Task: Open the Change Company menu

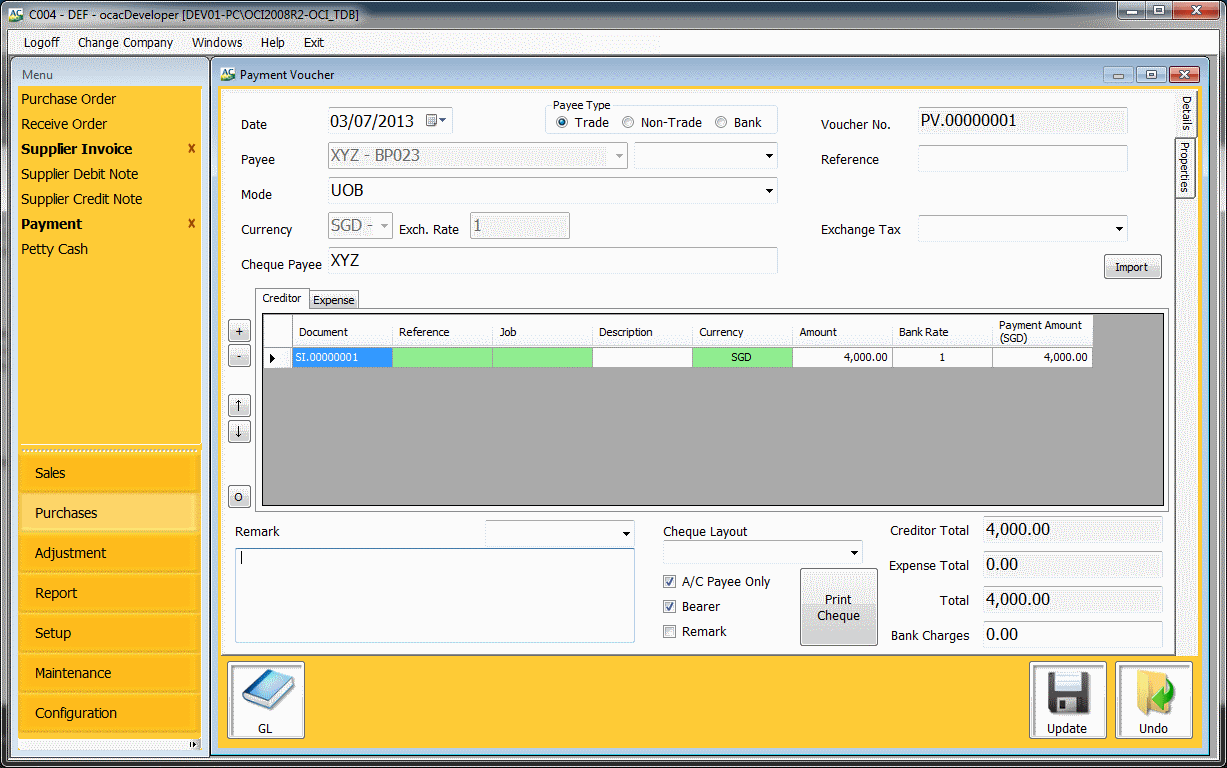Action: (x=125, y=43)
